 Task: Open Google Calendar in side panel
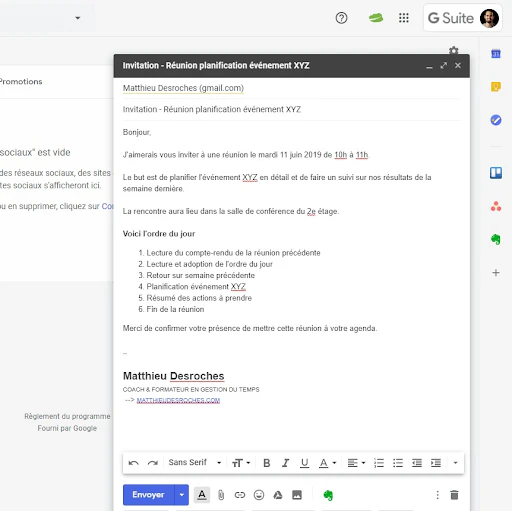tap(496, 53)
